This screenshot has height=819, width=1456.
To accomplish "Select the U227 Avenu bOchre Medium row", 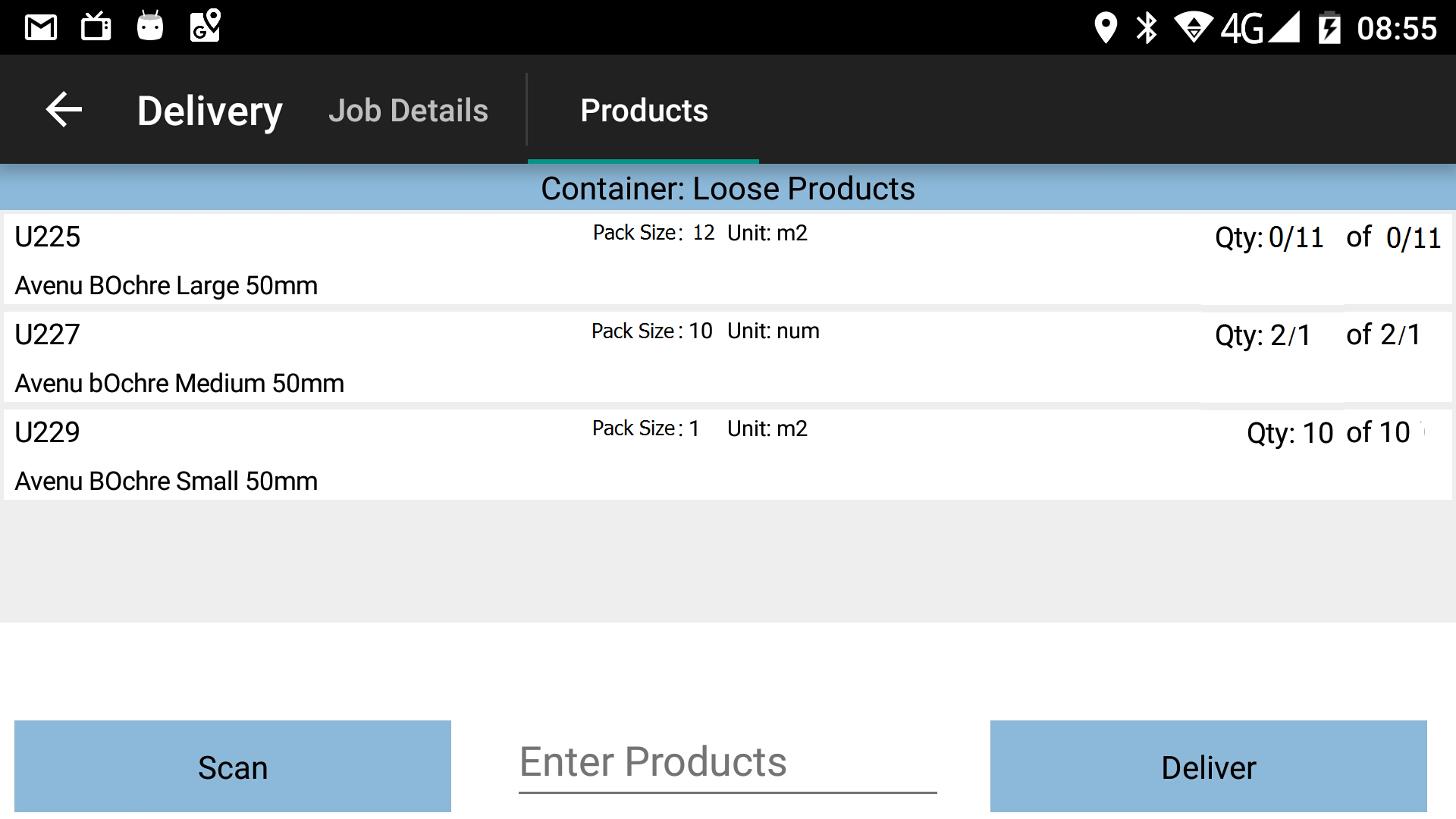I will click(x=728, y=357).
